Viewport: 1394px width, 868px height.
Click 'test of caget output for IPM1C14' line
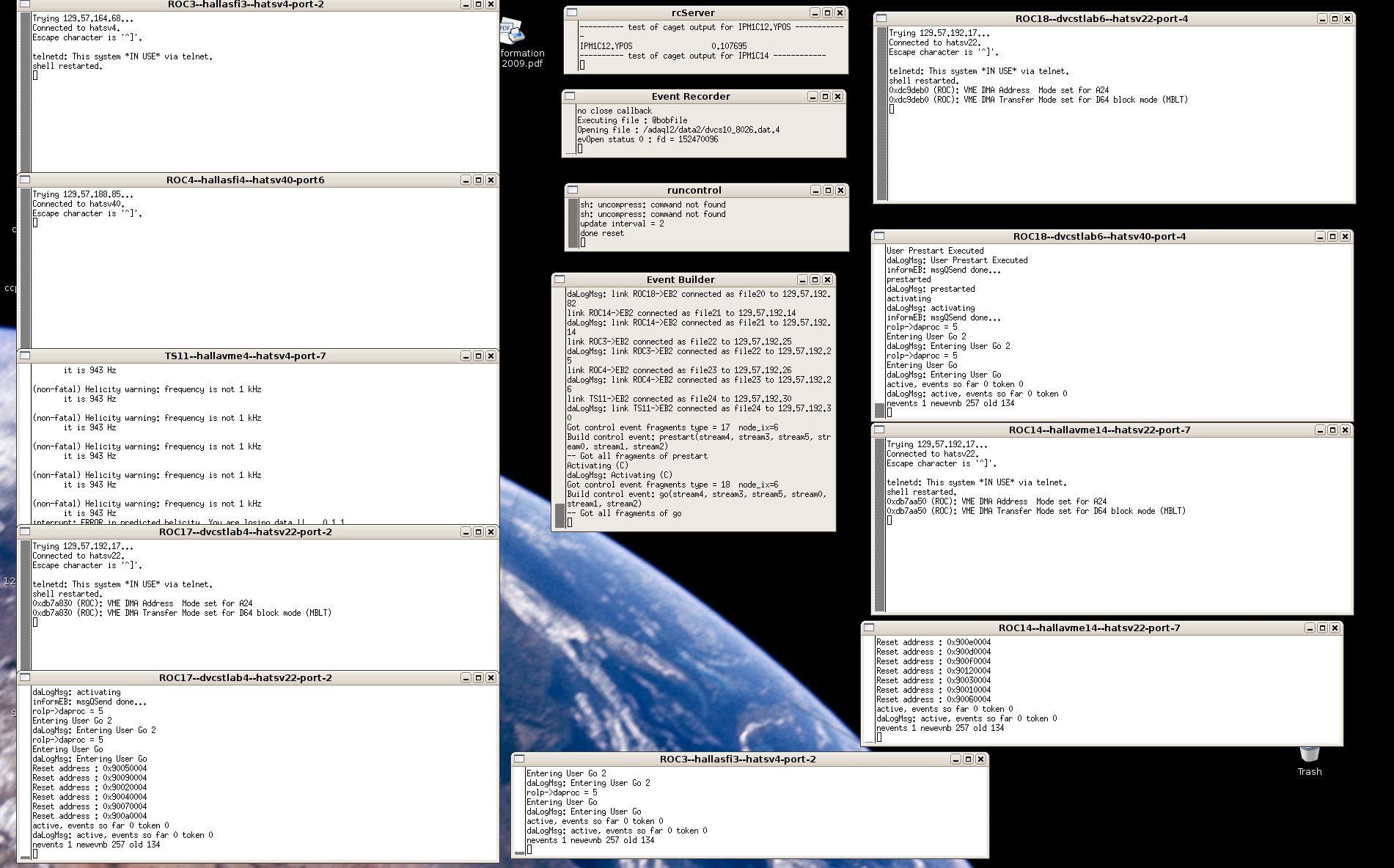click(702, 55)
